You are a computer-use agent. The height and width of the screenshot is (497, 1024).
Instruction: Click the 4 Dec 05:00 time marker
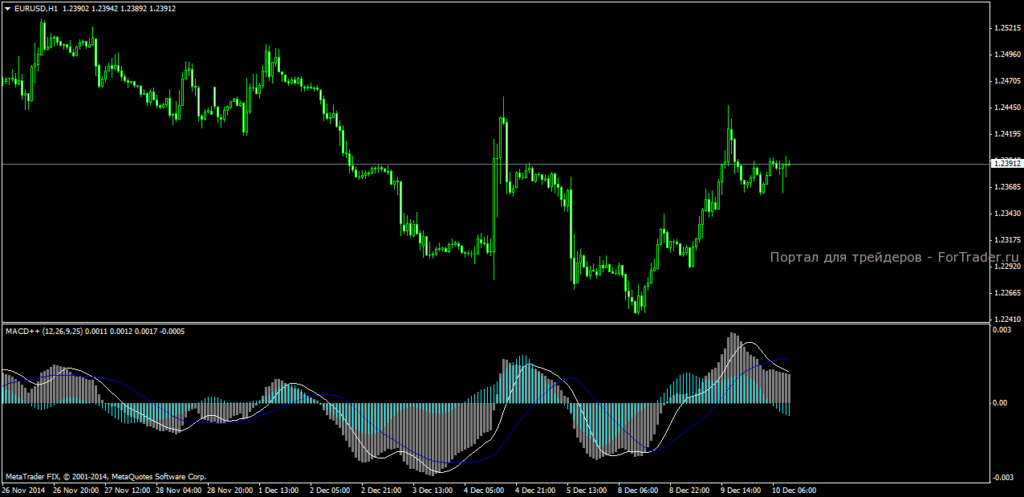pos(484,491)
